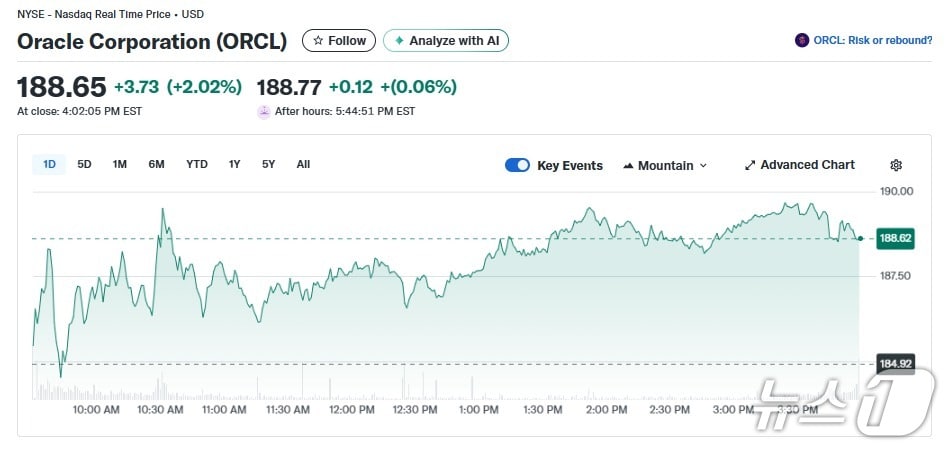Toggle the Key Events switch

click(x=517, y=165)
